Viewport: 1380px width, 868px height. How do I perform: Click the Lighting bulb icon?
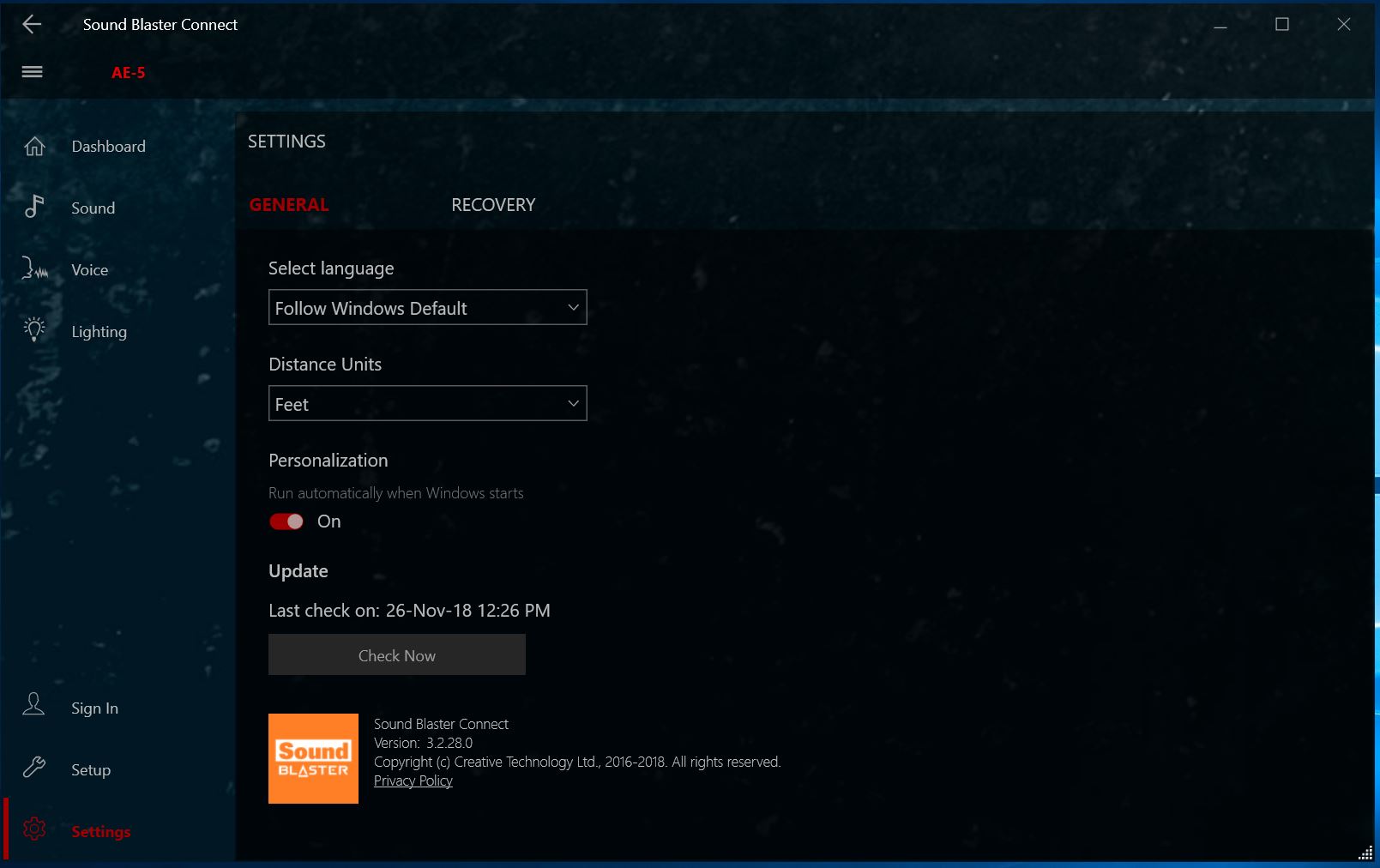pos(34,329)
